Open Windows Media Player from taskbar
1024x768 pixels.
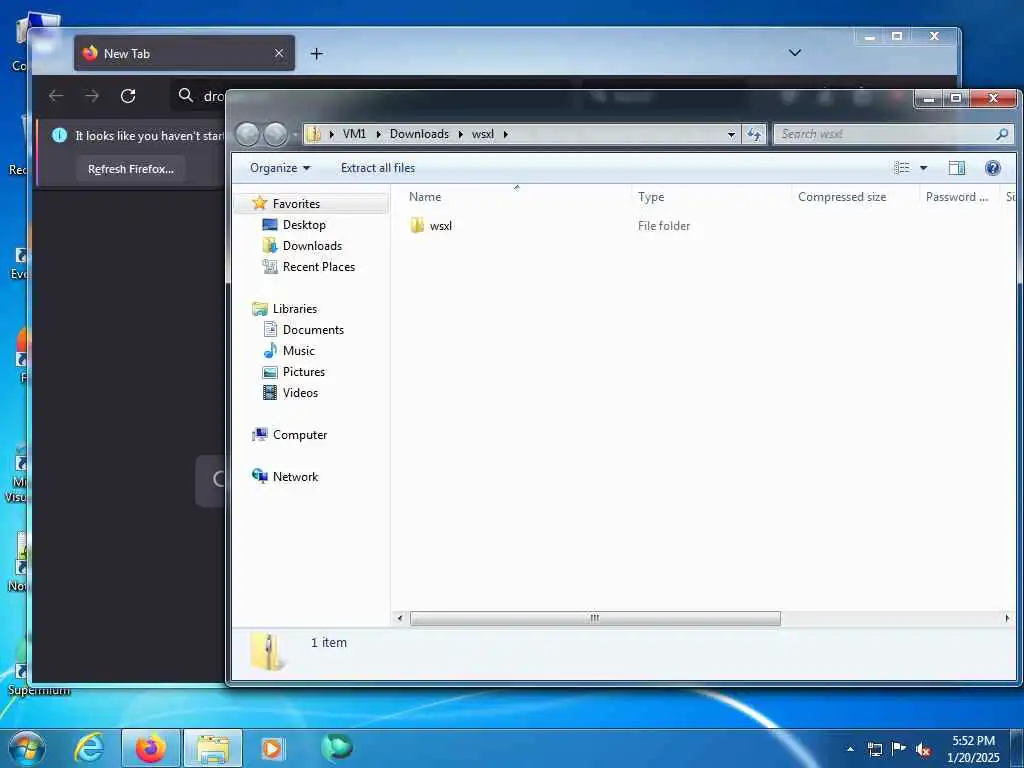[x=272, y=748]
